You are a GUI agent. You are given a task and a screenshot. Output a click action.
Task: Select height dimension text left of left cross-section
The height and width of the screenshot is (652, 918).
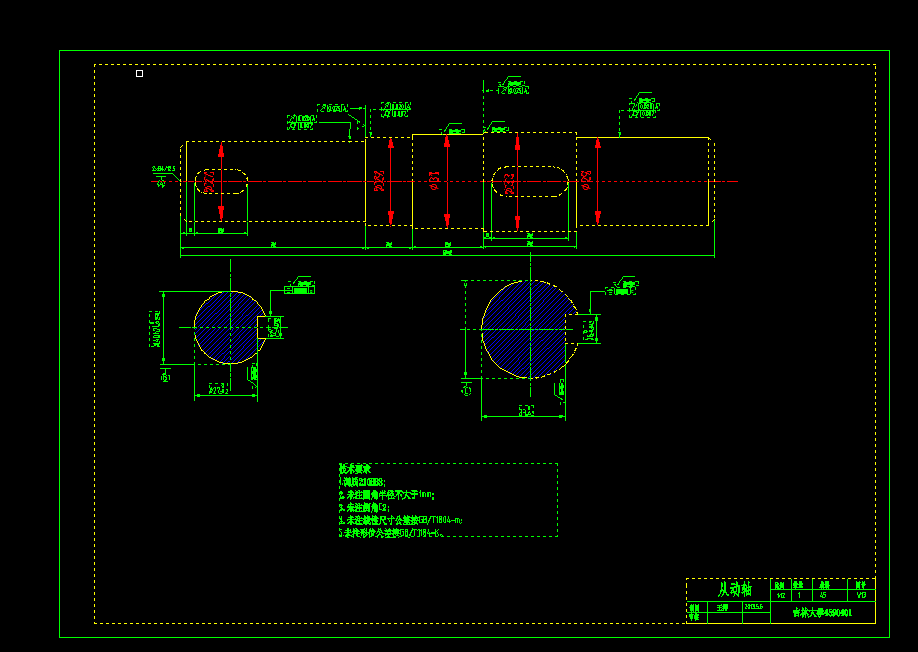tap(156, 329)
